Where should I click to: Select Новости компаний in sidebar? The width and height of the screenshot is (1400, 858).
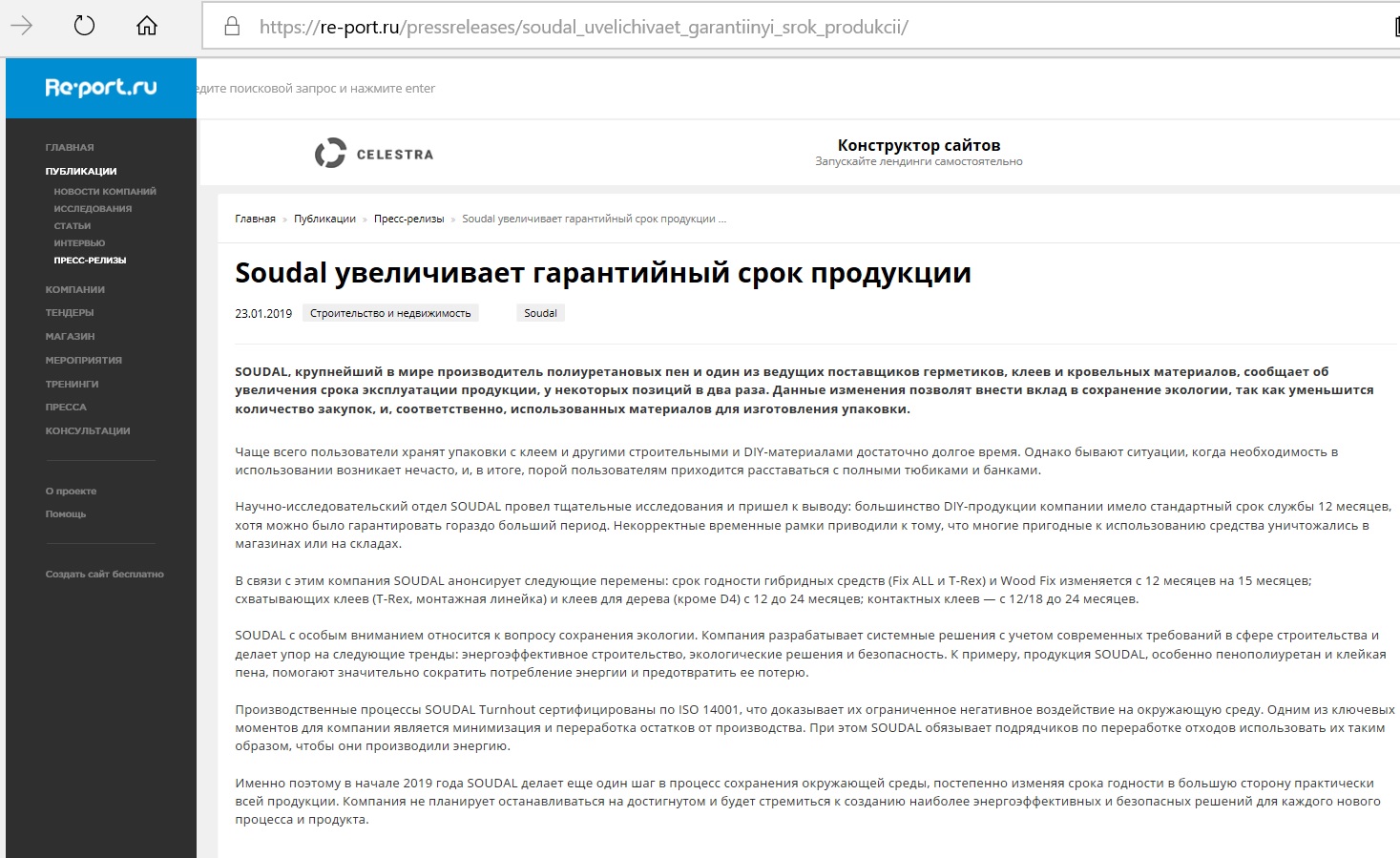(105, 192)
